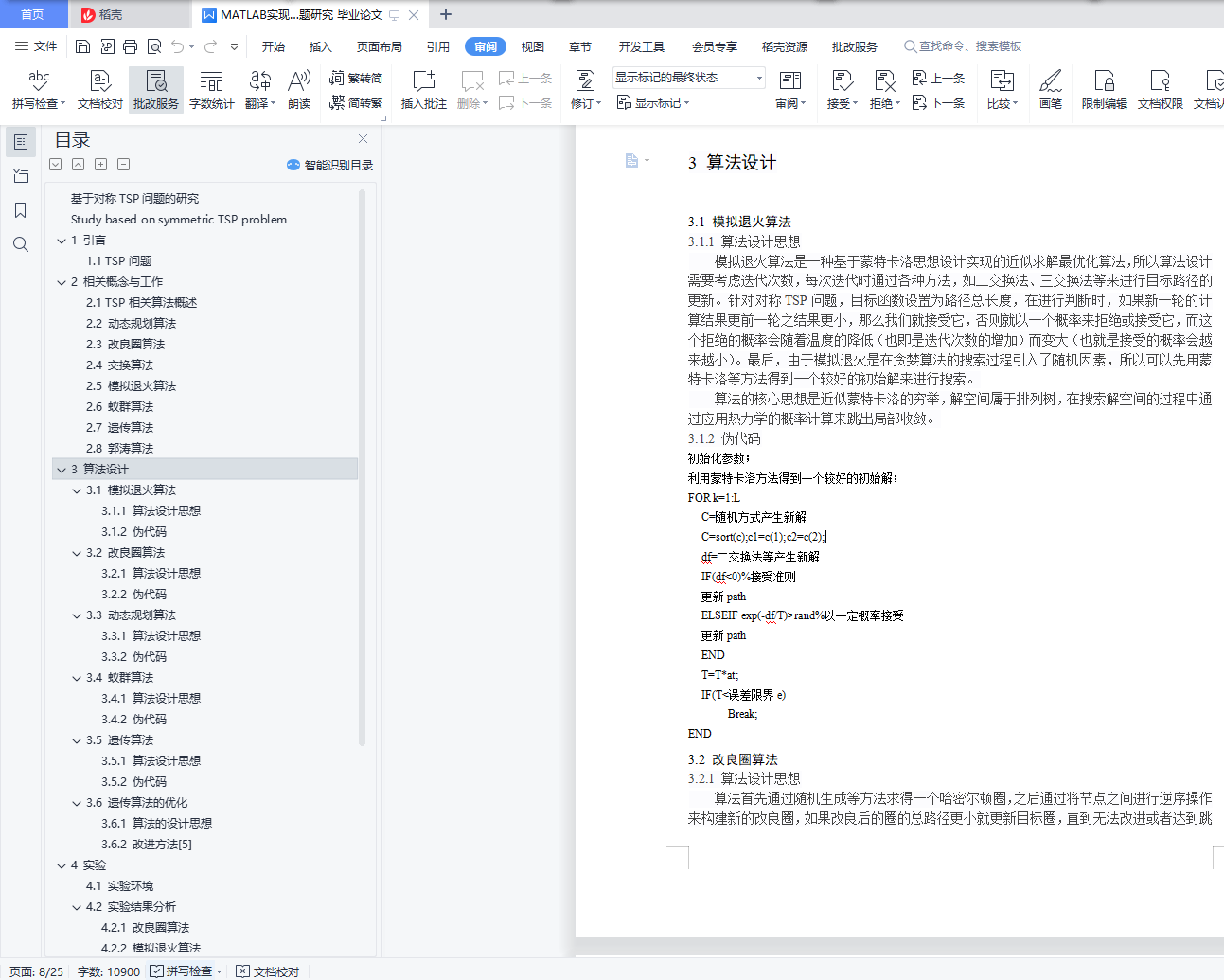1224x980 pixels.
Task: Click the outline panel vertical scrollbar
Action: click(362, 469)
